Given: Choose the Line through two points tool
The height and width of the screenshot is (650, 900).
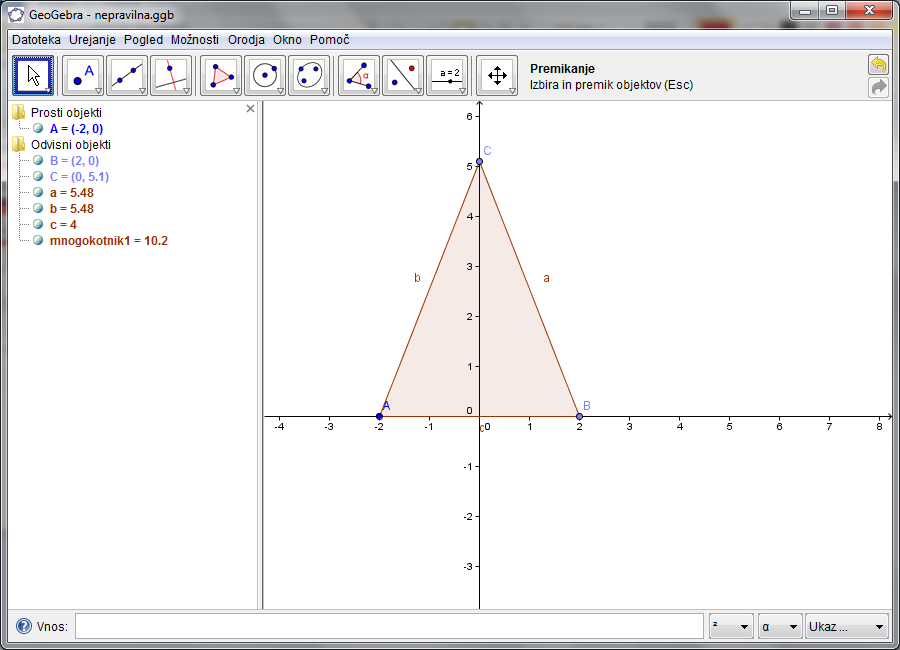Looking at the screenshot, I should pos(127,75).
